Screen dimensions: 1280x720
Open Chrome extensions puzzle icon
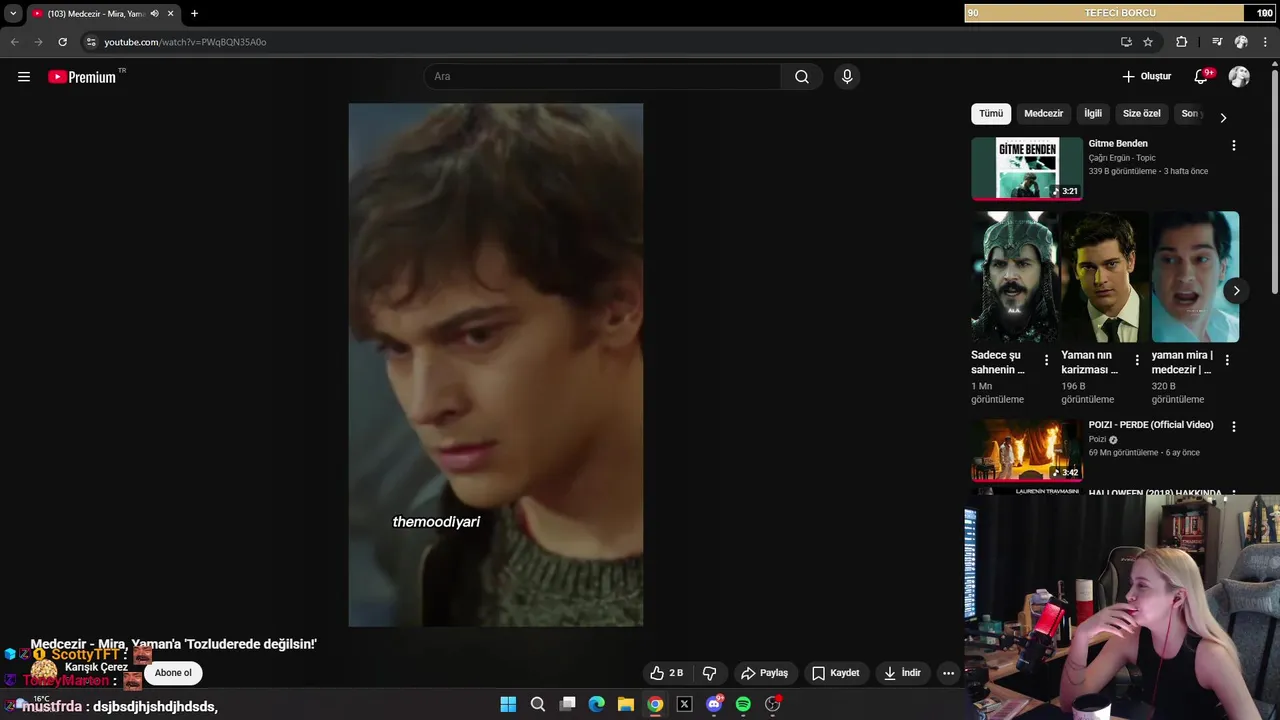[x=1182, y=42]
